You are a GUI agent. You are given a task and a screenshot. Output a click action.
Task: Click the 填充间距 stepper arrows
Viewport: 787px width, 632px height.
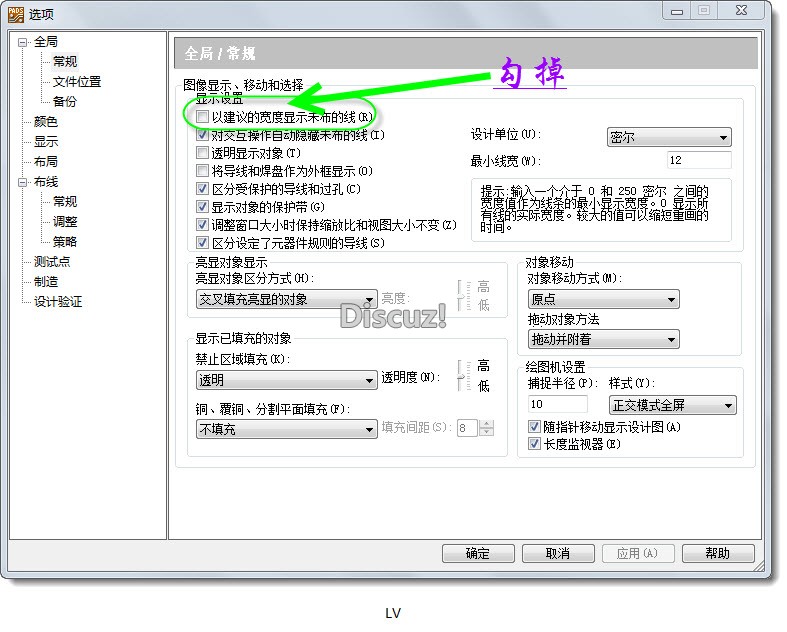486,428
